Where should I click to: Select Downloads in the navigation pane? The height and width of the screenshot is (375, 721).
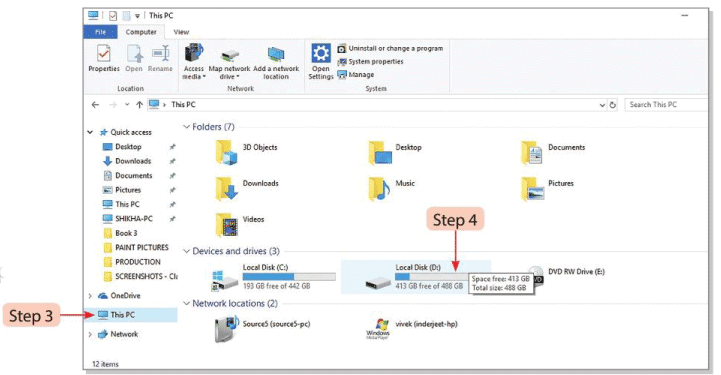click(133, 161)
